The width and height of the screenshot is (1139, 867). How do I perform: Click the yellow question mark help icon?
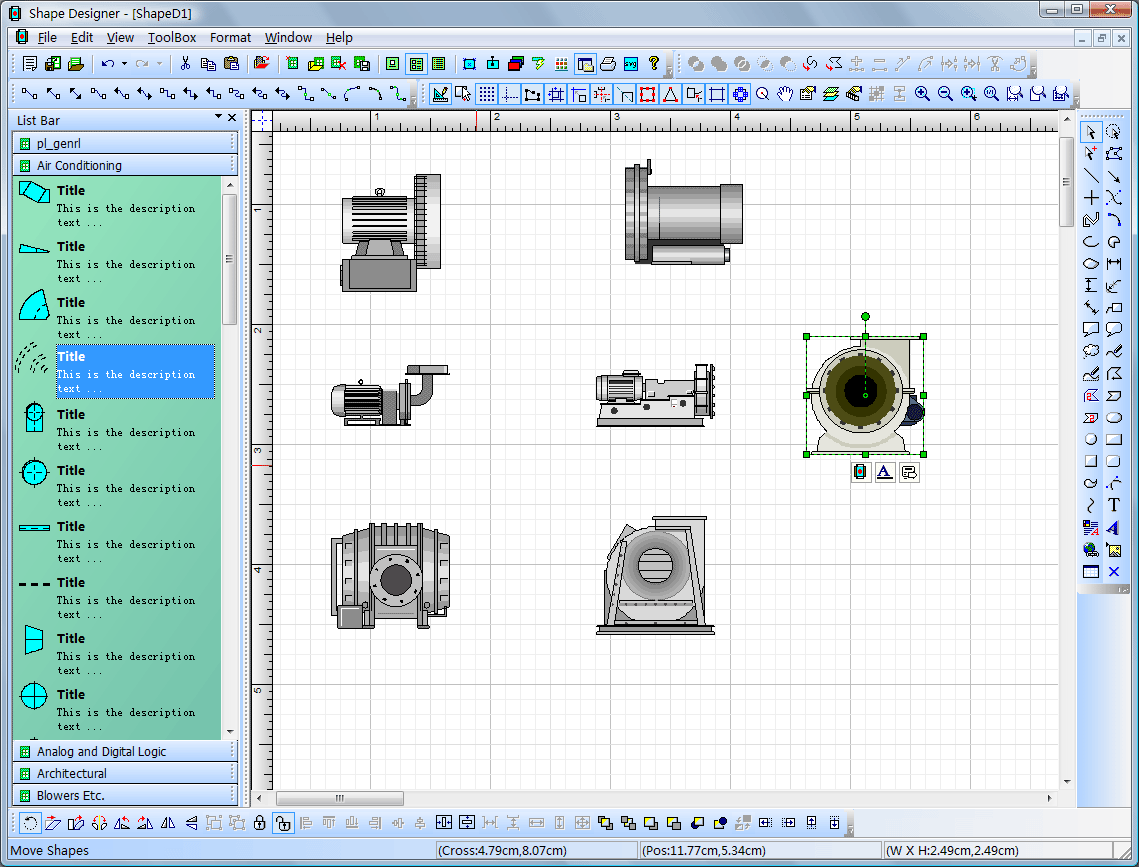point(654,64)
